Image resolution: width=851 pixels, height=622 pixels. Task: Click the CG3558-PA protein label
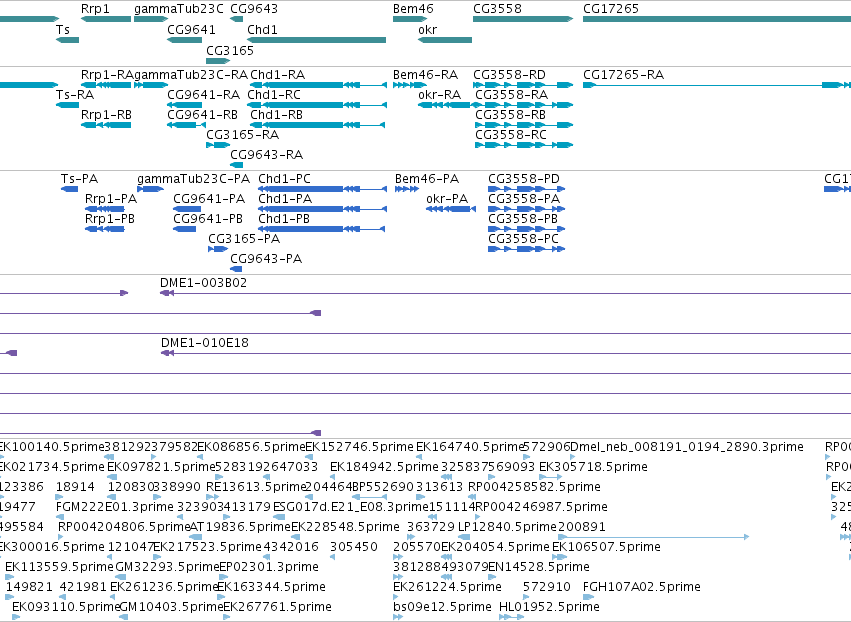(x=524, y=199)
